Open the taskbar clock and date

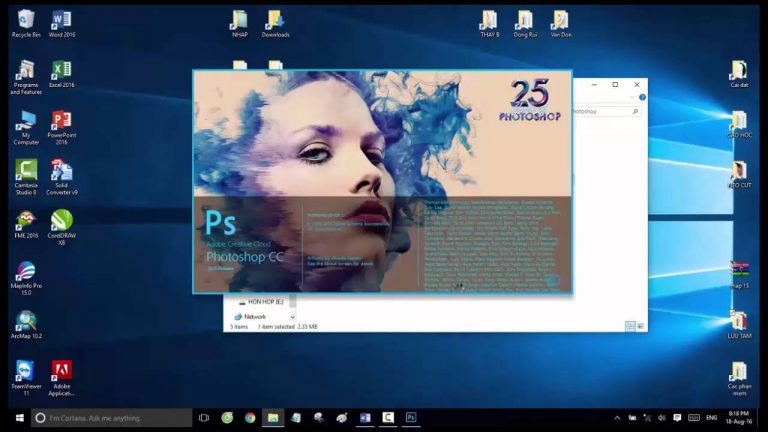click(x=739, y=418)
